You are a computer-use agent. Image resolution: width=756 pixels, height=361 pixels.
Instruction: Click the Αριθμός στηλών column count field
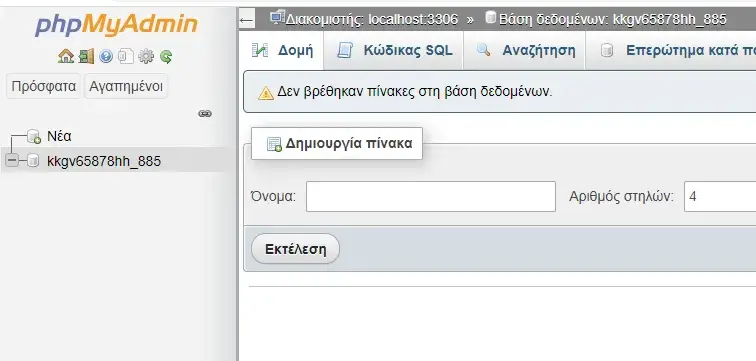[720, 196]
